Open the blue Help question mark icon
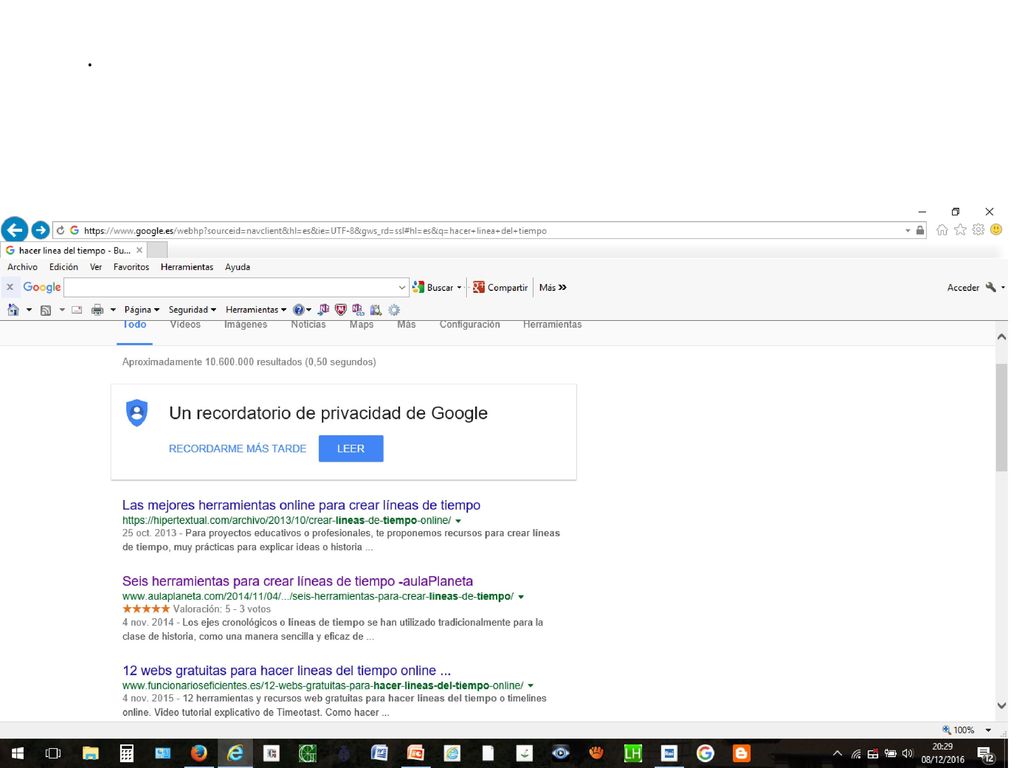The height and width of the screenshot is (768, 1024). [x=298, y=310]
